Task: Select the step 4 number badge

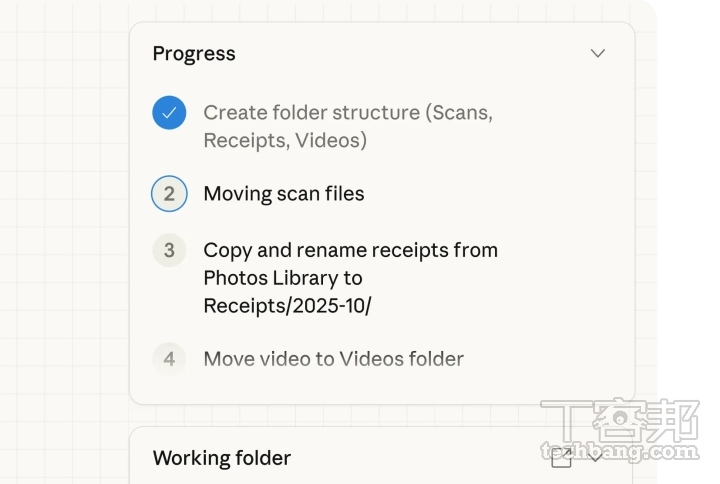Action: pyautogui.click(x=169, y=359)
